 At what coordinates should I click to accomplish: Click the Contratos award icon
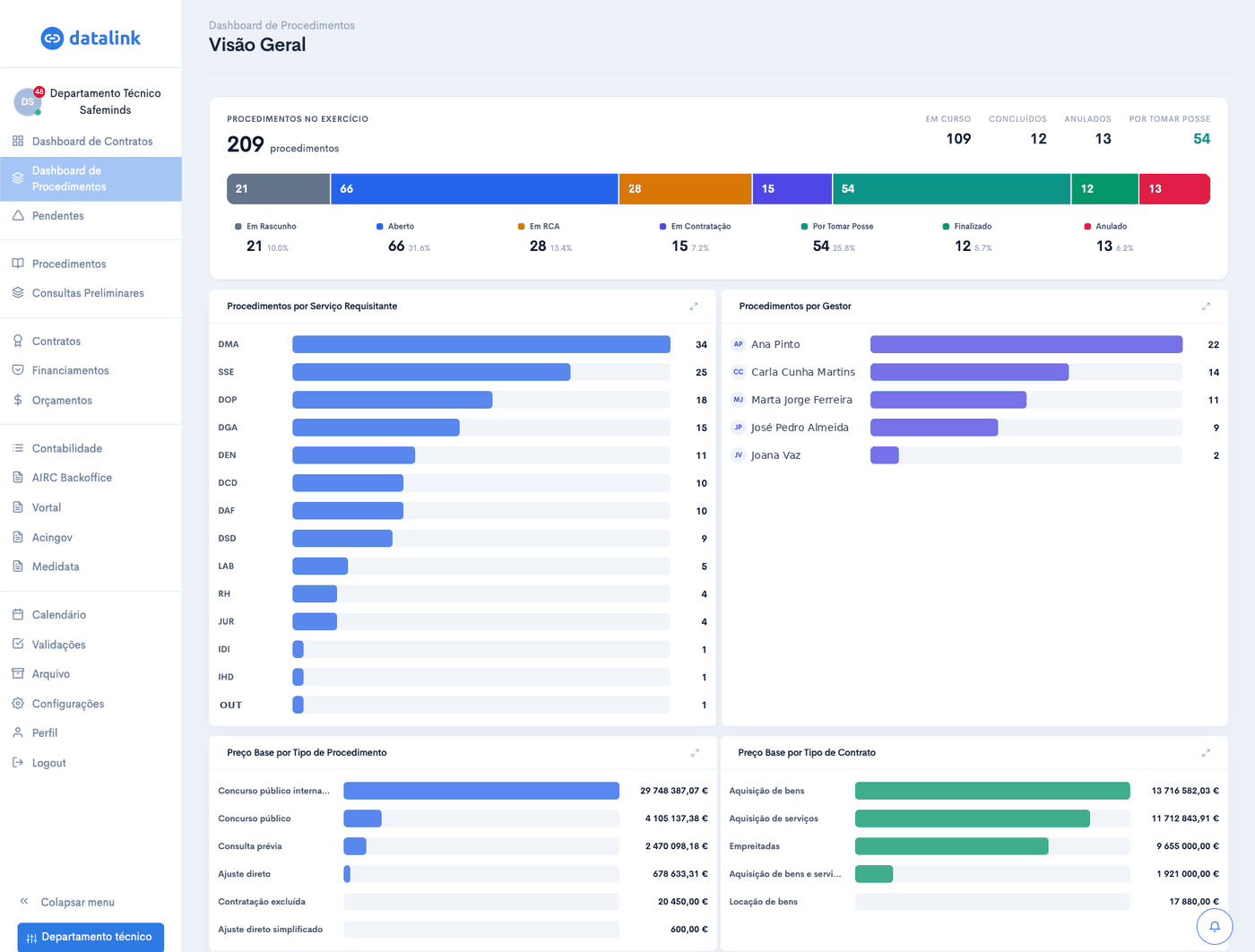tap(18, 341)
